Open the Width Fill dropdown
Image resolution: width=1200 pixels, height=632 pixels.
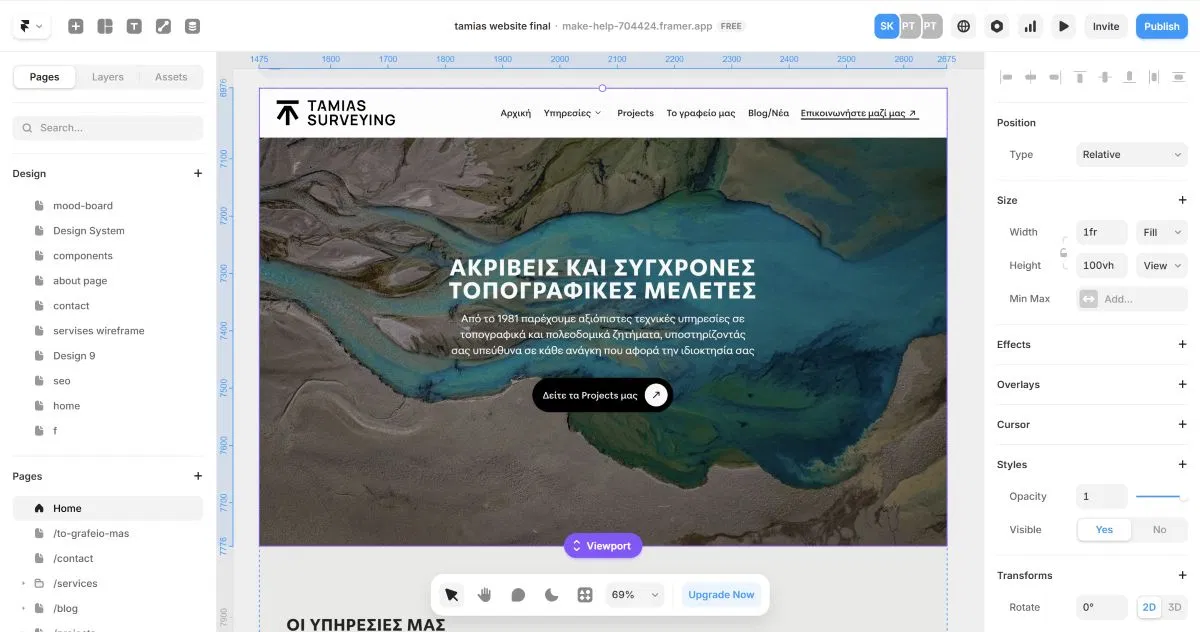[1162, 232]
